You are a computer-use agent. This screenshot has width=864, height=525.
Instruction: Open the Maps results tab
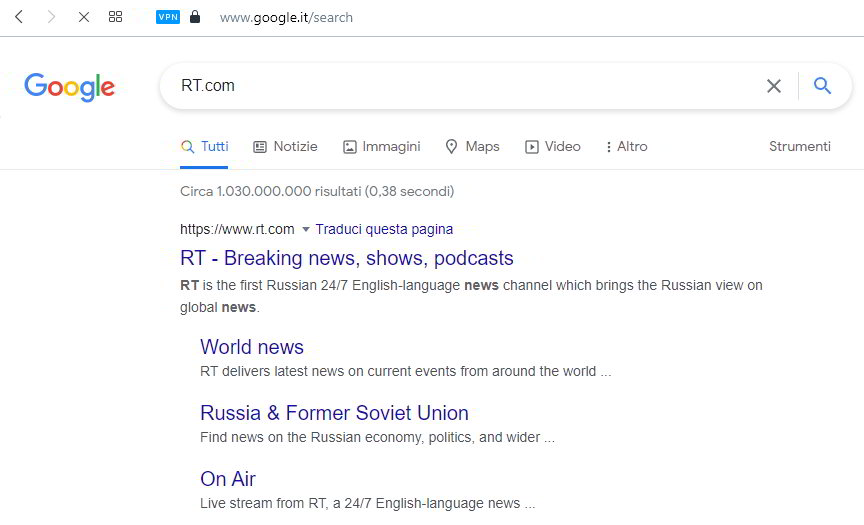[472, 147]
